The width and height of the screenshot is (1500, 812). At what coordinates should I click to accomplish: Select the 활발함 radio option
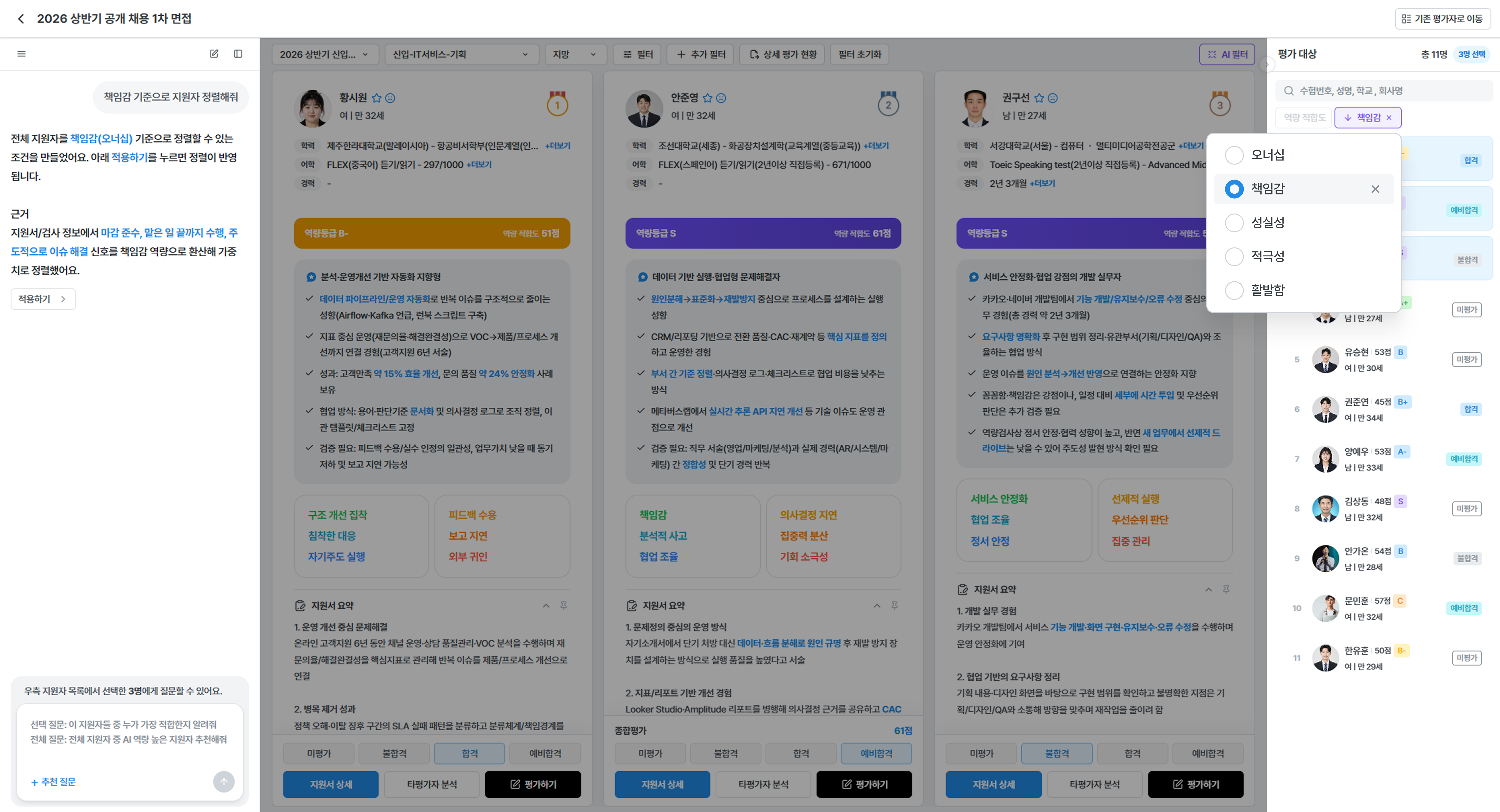pyautogui.click(x=1234, y=290)
